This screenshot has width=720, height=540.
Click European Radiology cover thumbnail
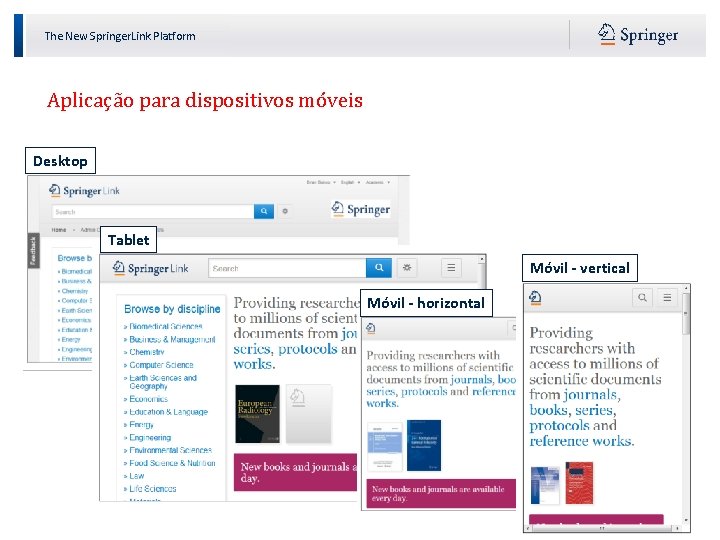pos(257,414)
